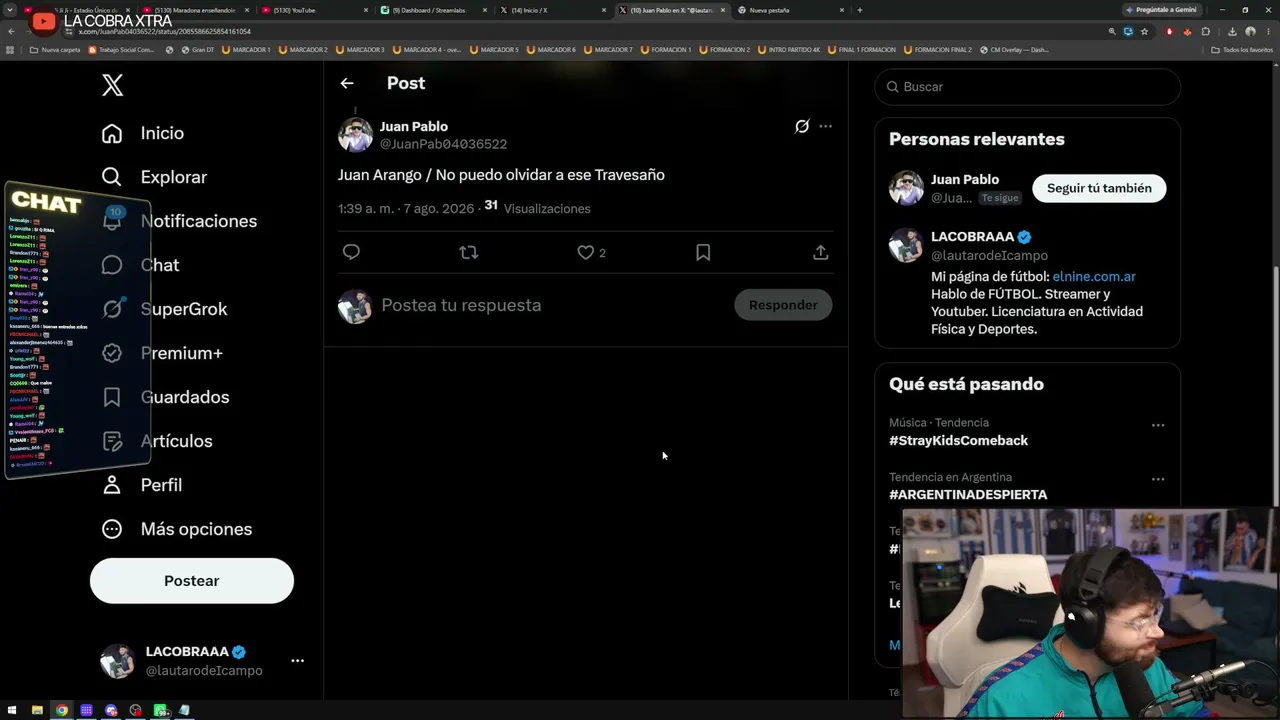Image resolution: width=1280 pixels, height=720 pixels.
Task: Open the MARCADOR 1 bookmark
Action: click(246, 49)
